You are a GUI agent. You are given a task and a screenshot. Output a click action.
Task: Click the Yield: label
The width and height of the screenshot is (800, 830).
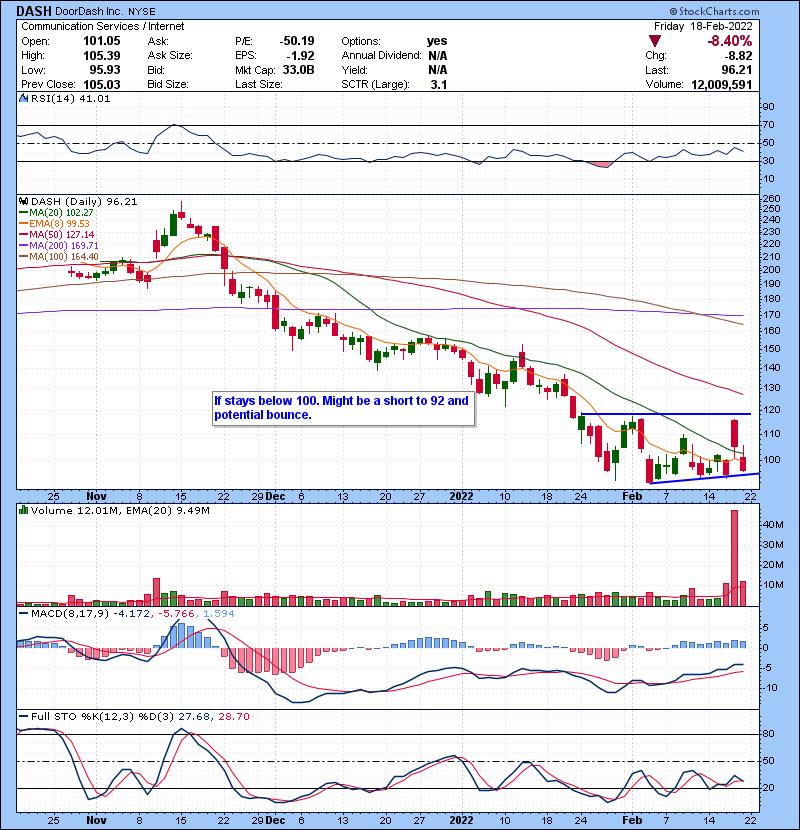point(354,70)
